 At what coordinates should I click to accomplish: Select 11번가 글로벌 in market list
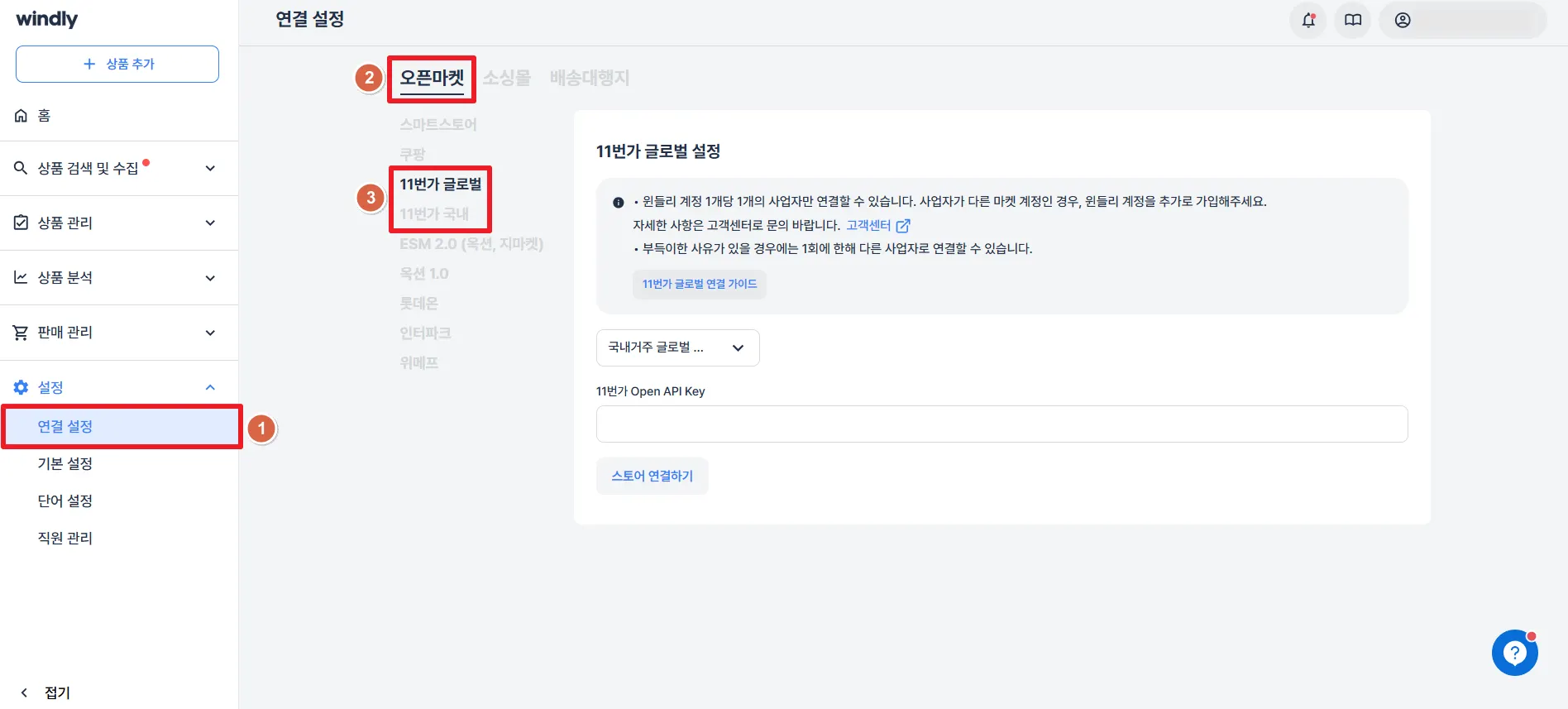click(x=441, y=184)
